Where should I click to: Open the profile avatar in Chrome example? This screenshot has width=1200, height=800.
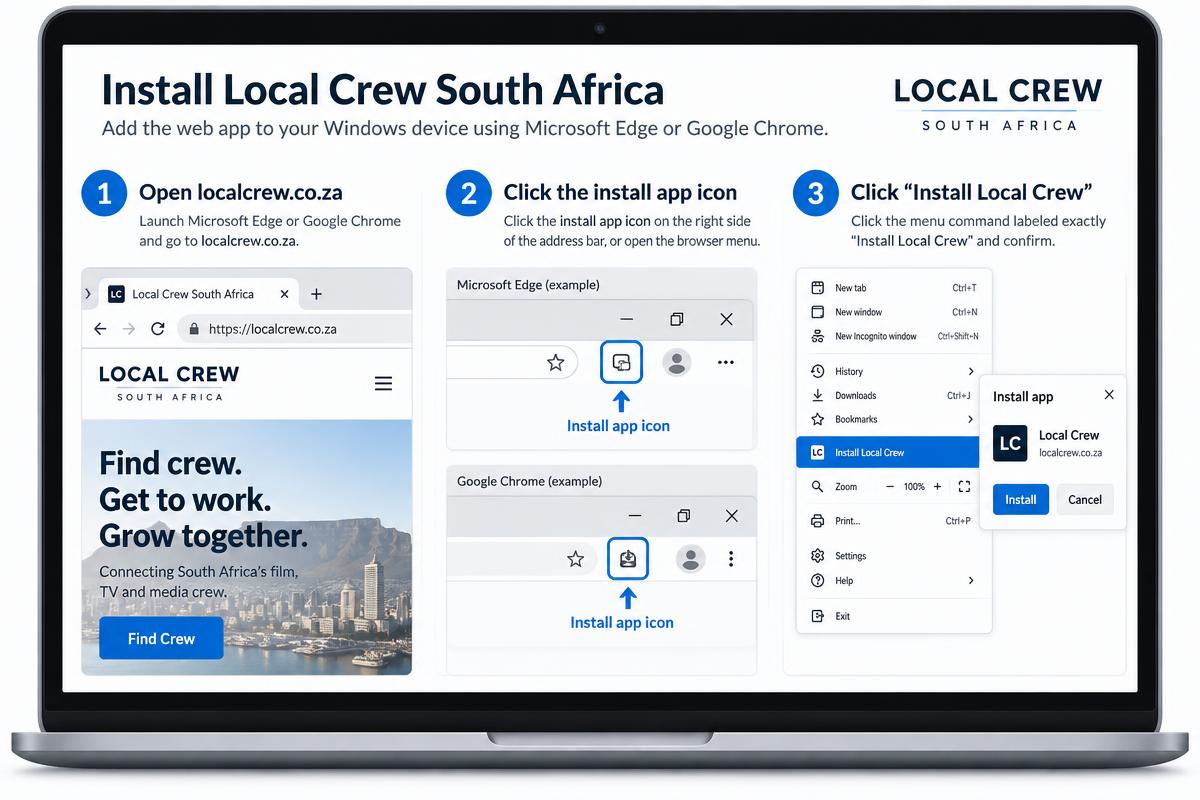pos(690,559)
